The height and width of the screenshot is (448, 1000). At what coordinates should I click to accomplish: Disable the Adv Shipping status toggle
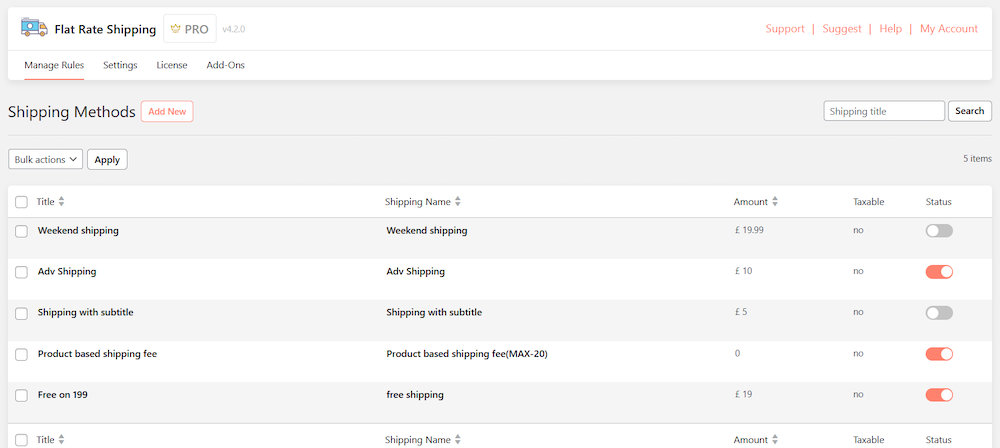point(939,272)
